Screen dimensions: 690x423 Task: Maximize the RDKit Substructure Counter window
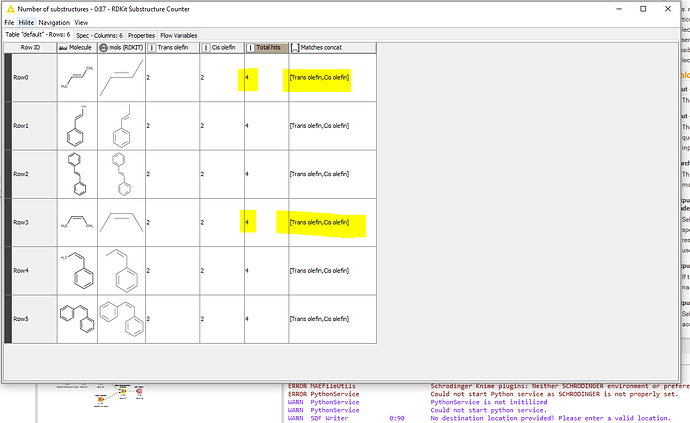coord(643,9)
